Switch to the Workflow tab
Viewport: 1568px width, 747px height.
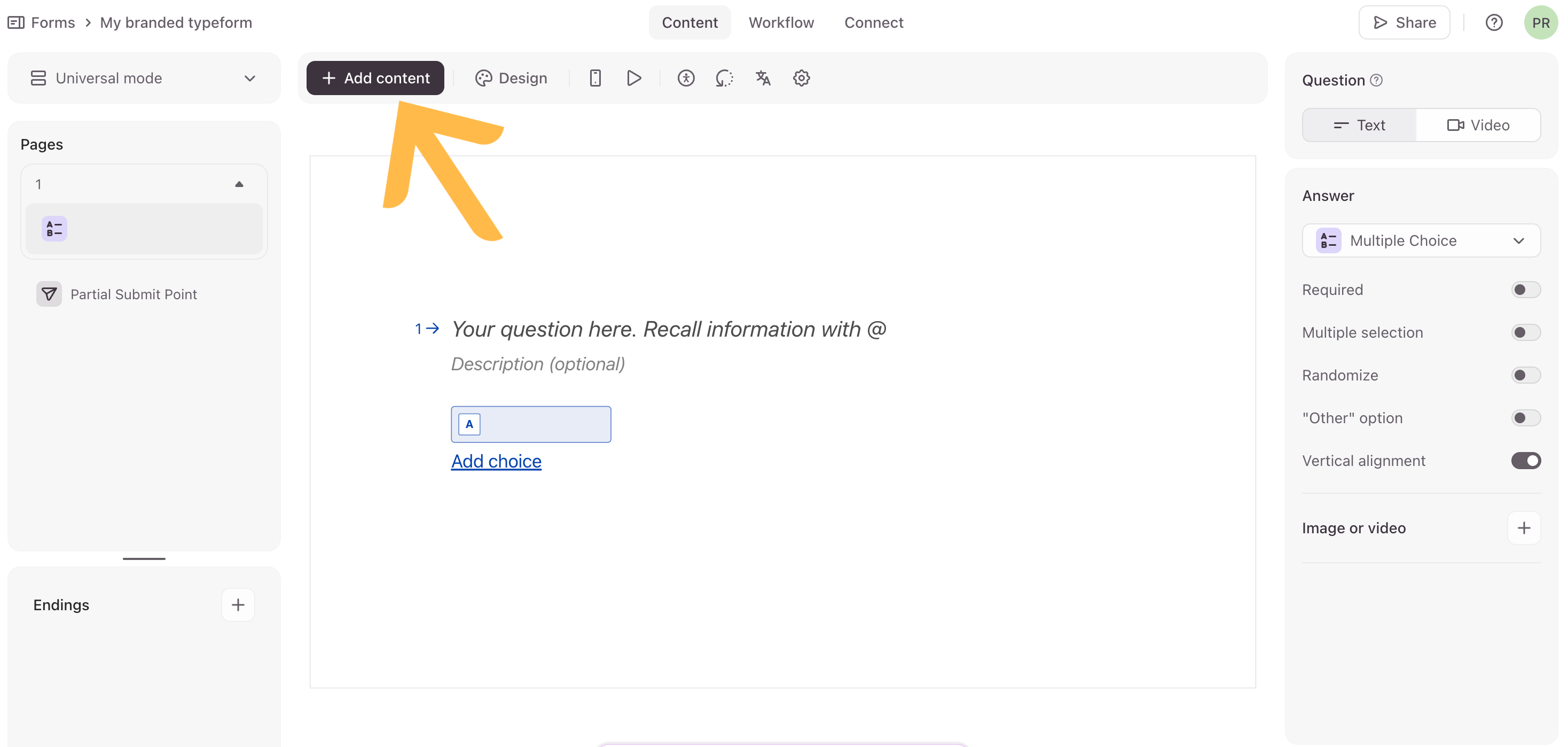(781, 22)
